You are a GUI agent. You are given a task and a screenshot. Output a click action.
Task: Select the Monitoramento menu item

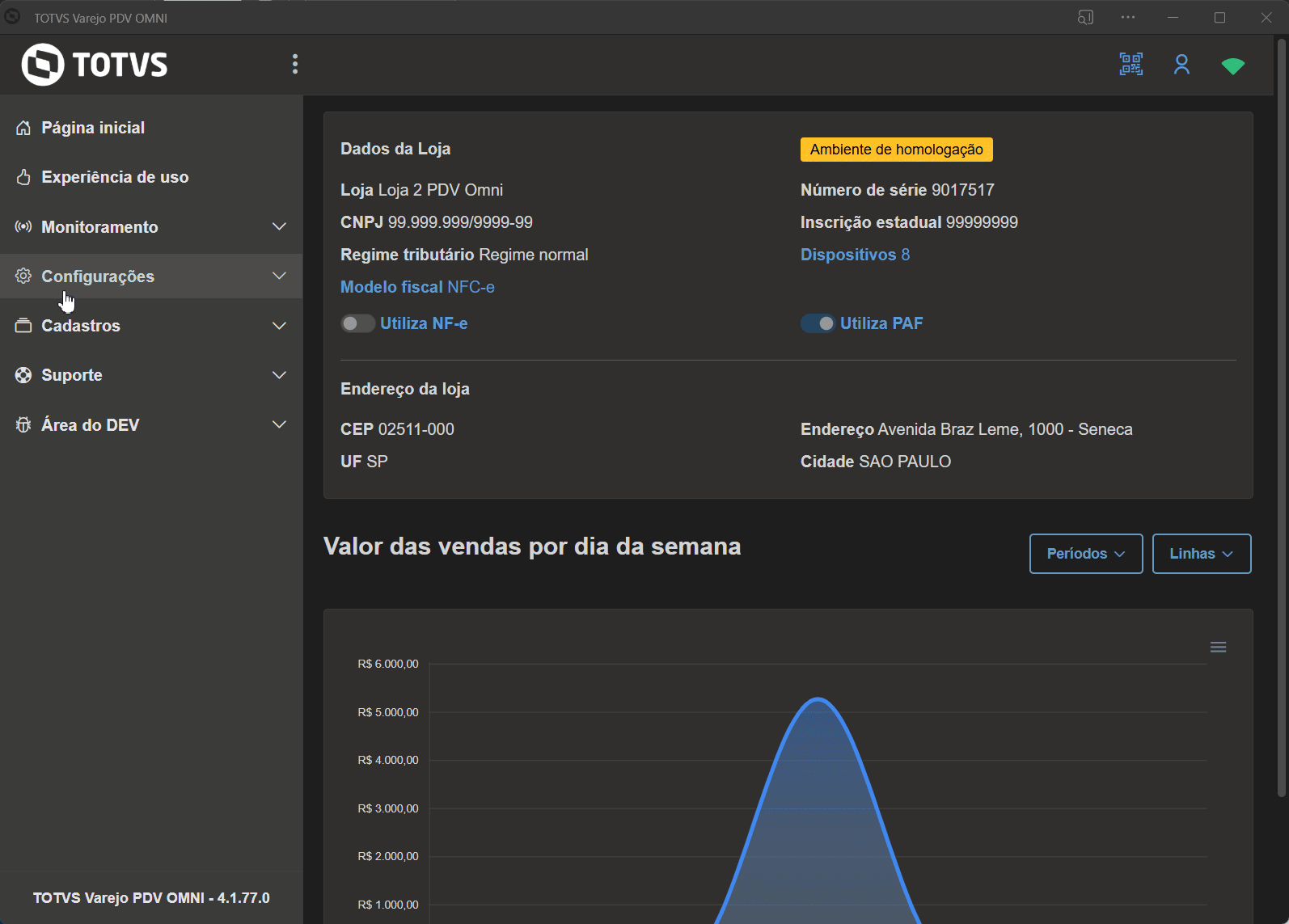pyautogui.click(x=151, y=227)
